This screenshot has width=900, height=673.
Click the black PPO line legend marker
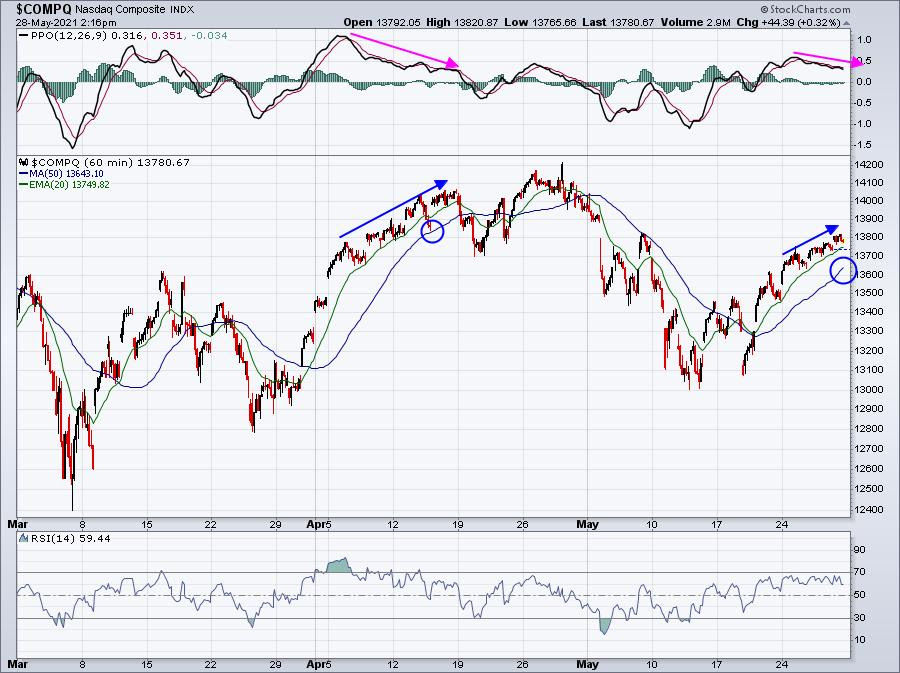click(x=24, y=36)
